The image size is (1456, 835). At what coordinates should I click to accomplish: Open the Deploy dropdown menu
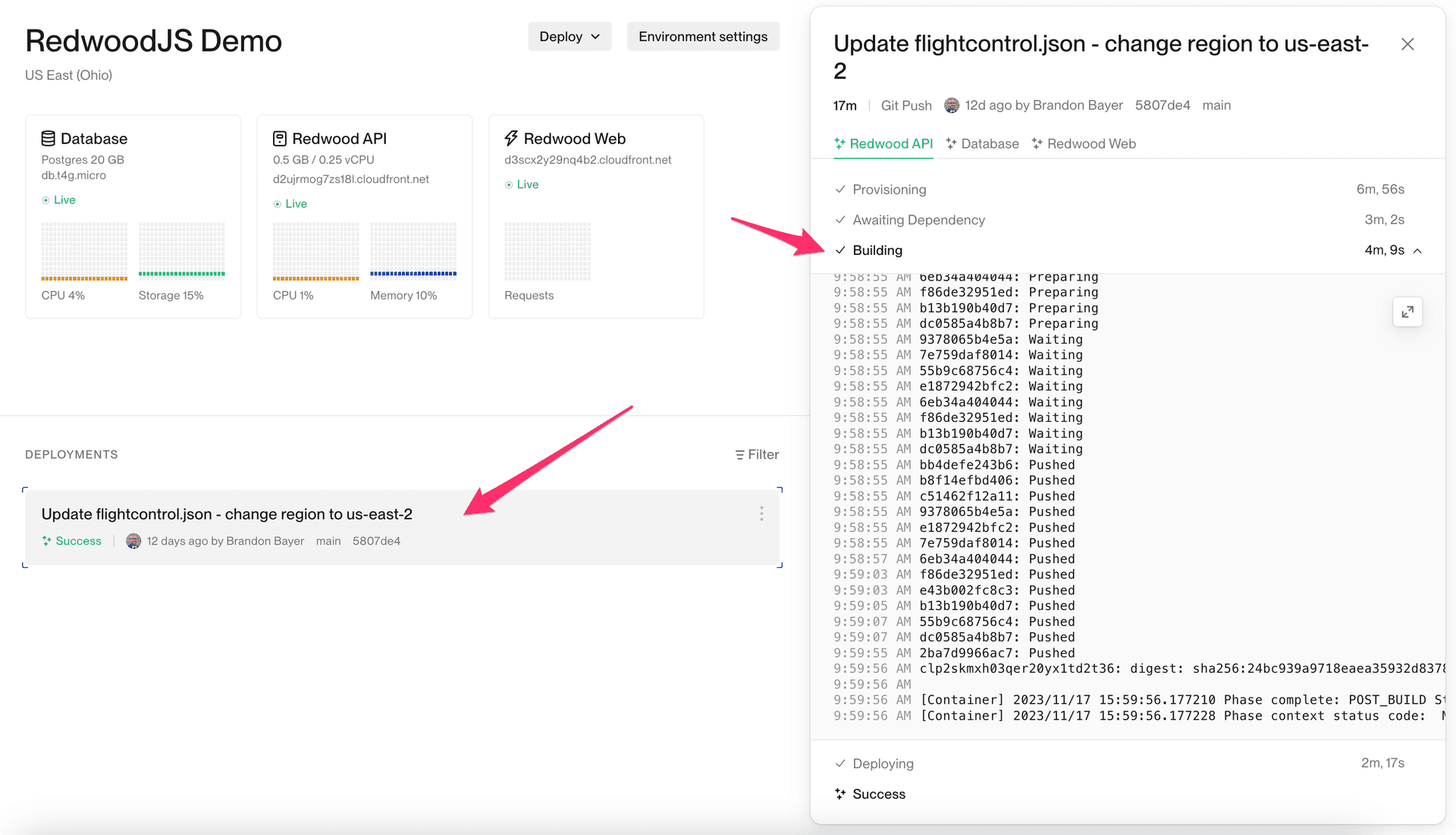(570, 36)
